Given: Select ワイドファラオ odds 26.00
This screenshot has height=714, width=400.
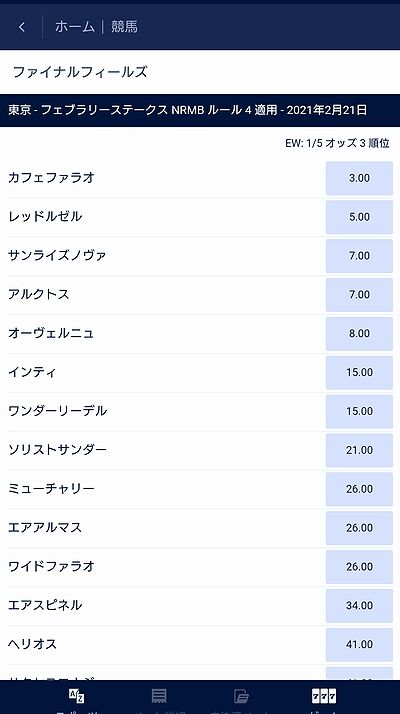Looking at the screenshot, I should click(x=359, y=566).
